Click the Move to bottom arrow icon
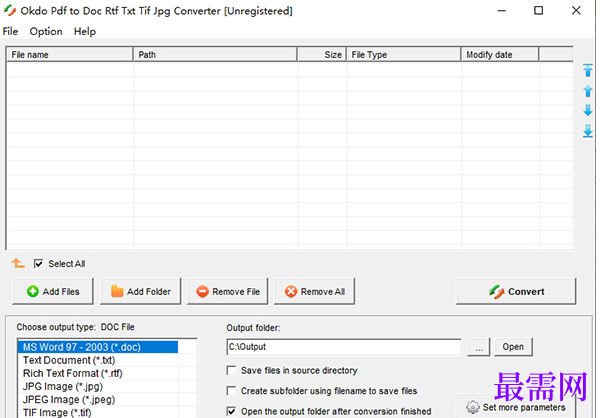 click(x=587, y=131)
